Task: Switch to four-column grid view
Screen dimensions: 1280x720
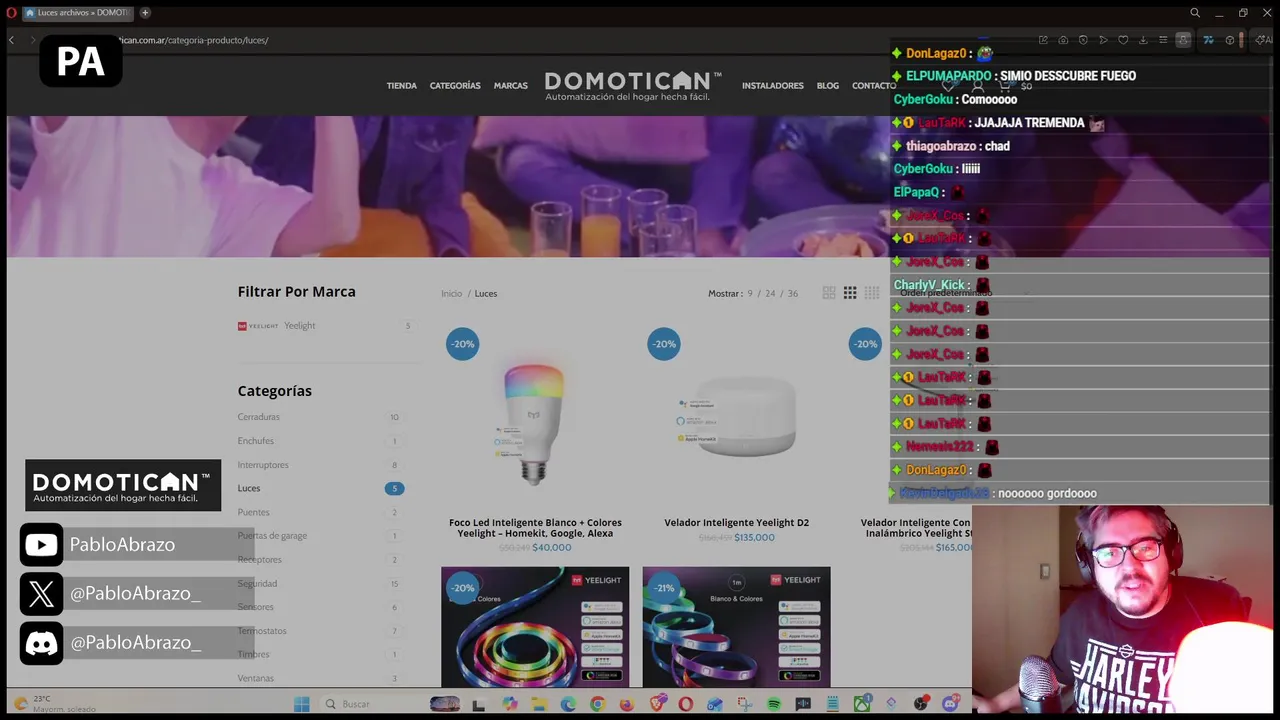Action: (x=872, y=293)
